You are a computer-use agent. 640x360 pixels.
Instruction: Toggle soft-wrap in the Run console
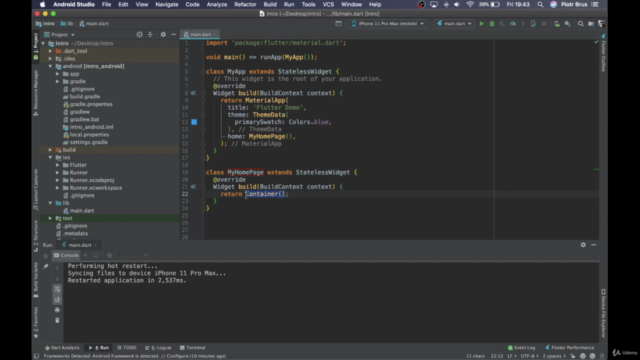point(57,289)
